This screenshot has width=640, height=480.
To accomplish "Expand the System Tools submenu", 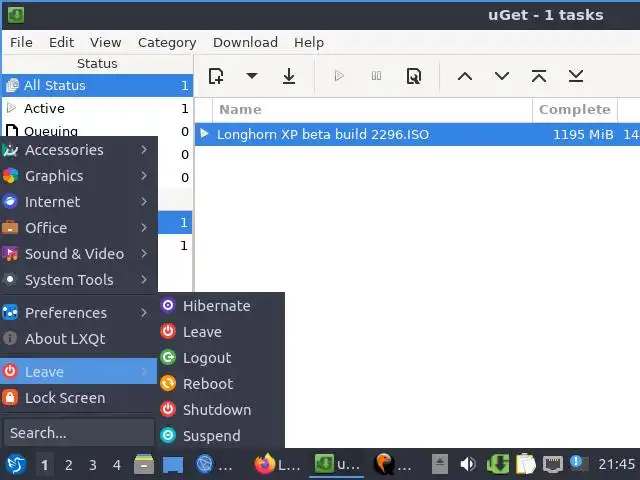I will (x=78, y=280).
